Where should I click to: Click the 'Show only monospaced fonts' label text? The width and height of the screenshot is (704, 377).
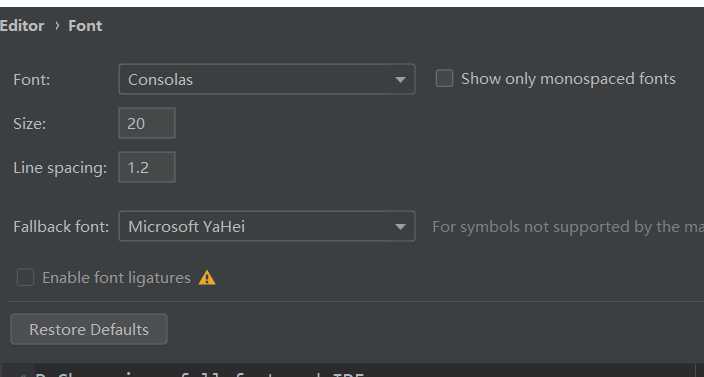(568, 79)
